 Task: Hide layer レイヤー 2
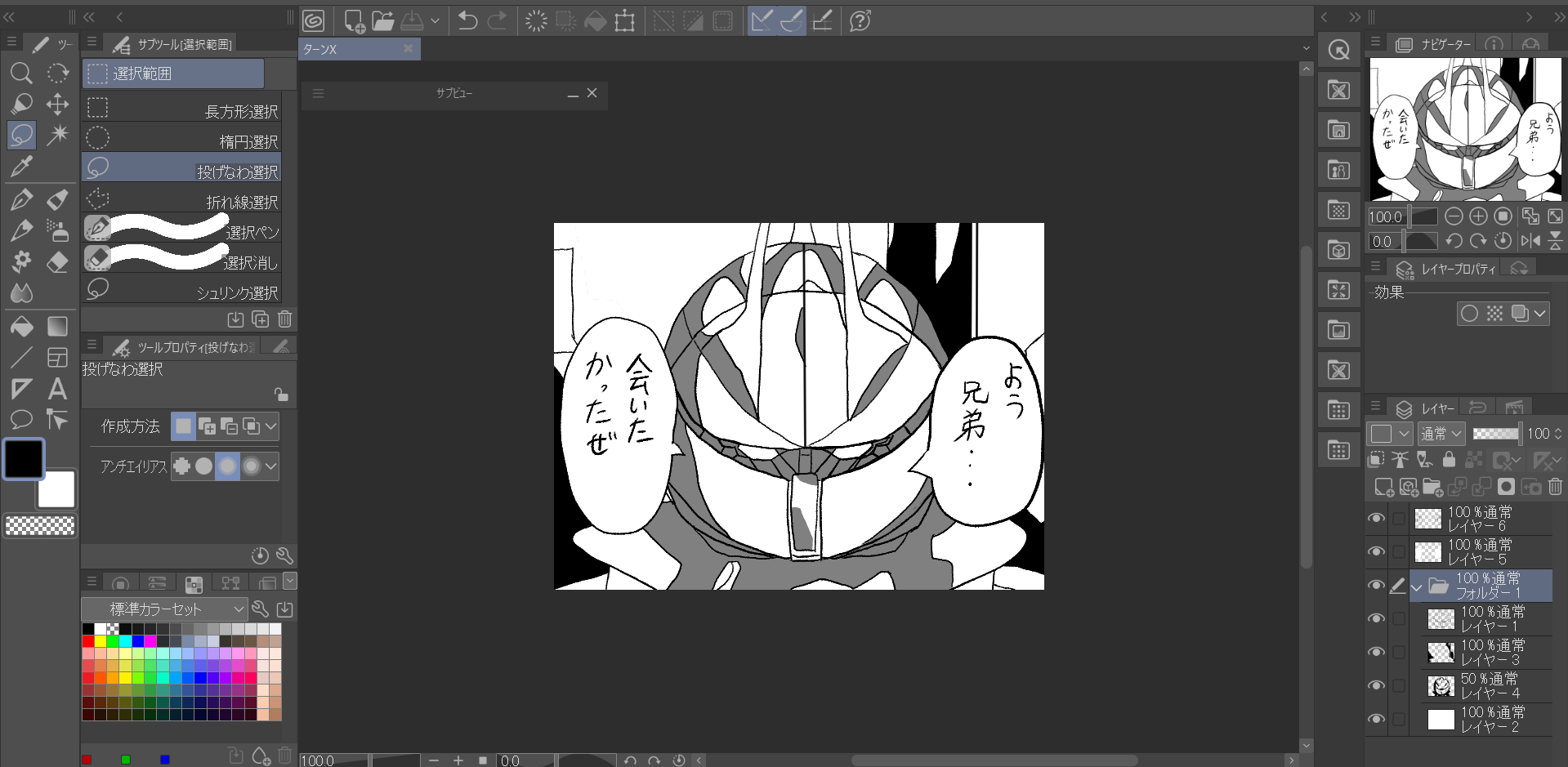pyautogui.click(x=1376, y=719)
